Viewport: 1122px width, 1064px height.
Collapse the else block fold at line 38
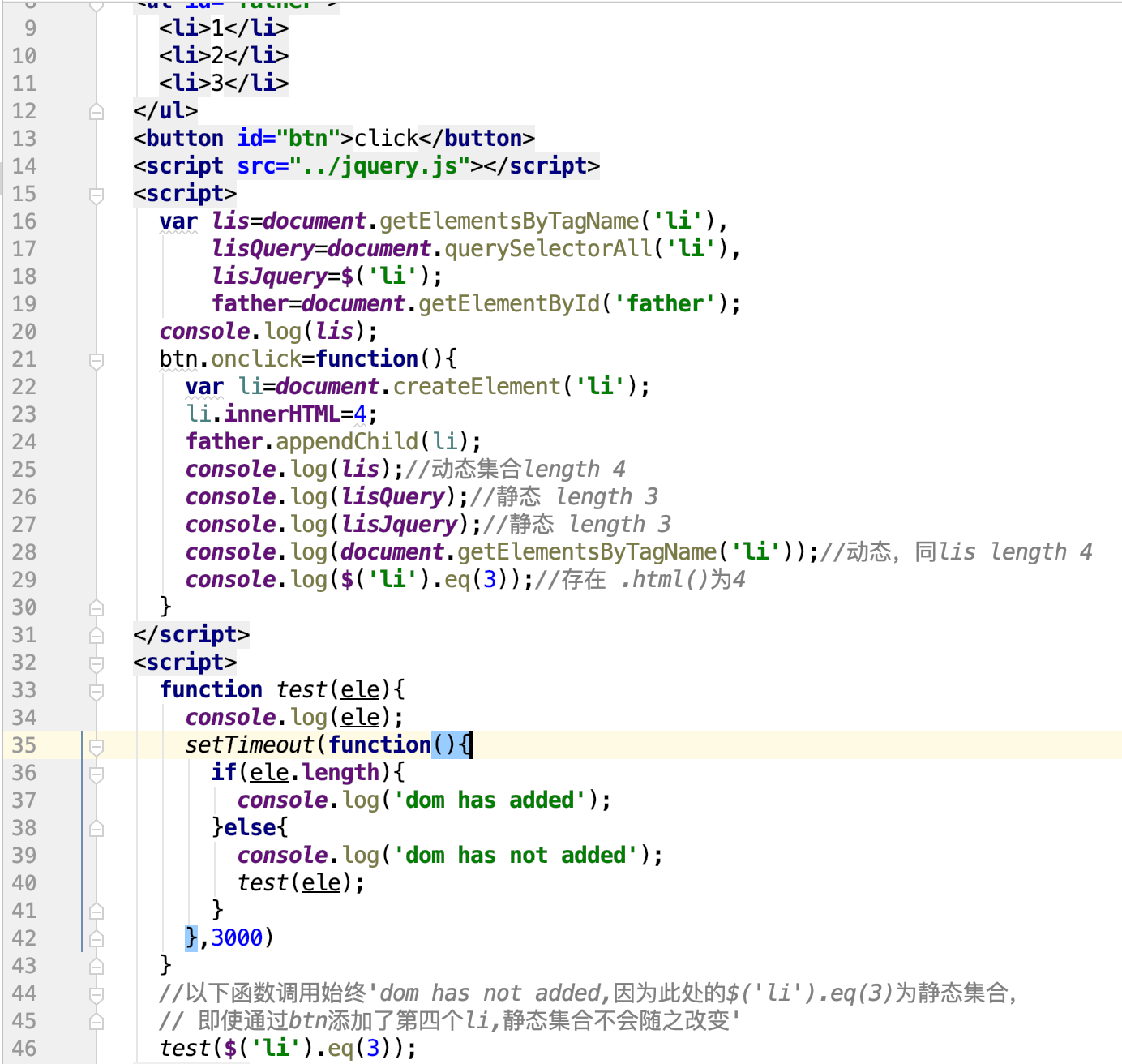(x=96, y=829)
